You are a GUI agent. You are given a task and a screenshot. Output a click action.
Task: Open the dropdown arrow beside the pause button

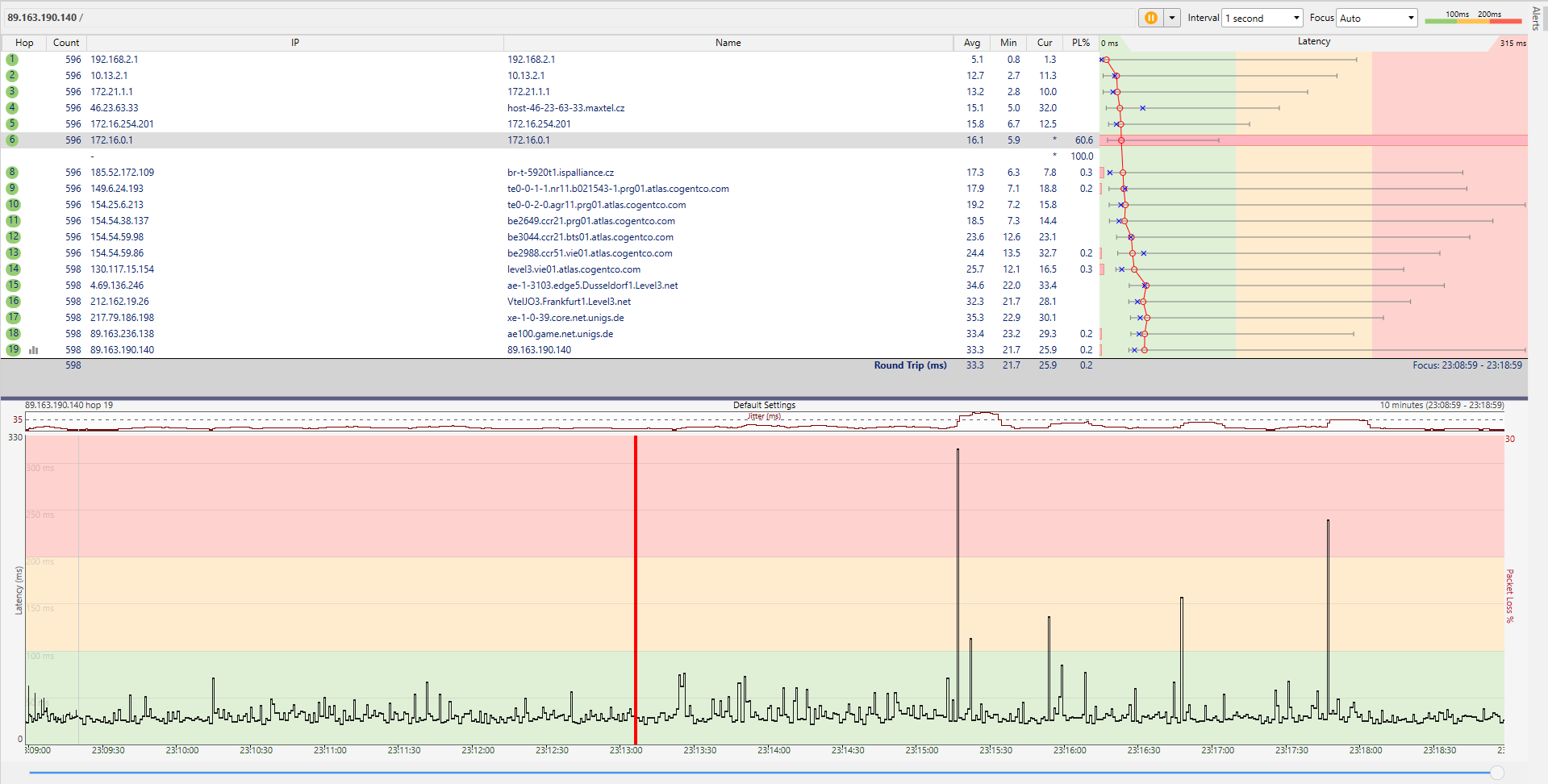click(1172, 18)
